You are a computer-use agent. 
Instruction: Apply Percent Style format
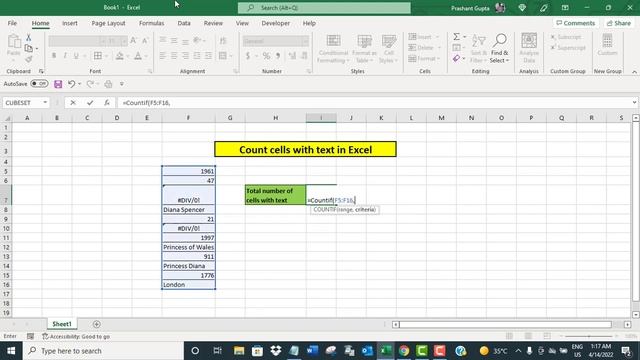266,56
